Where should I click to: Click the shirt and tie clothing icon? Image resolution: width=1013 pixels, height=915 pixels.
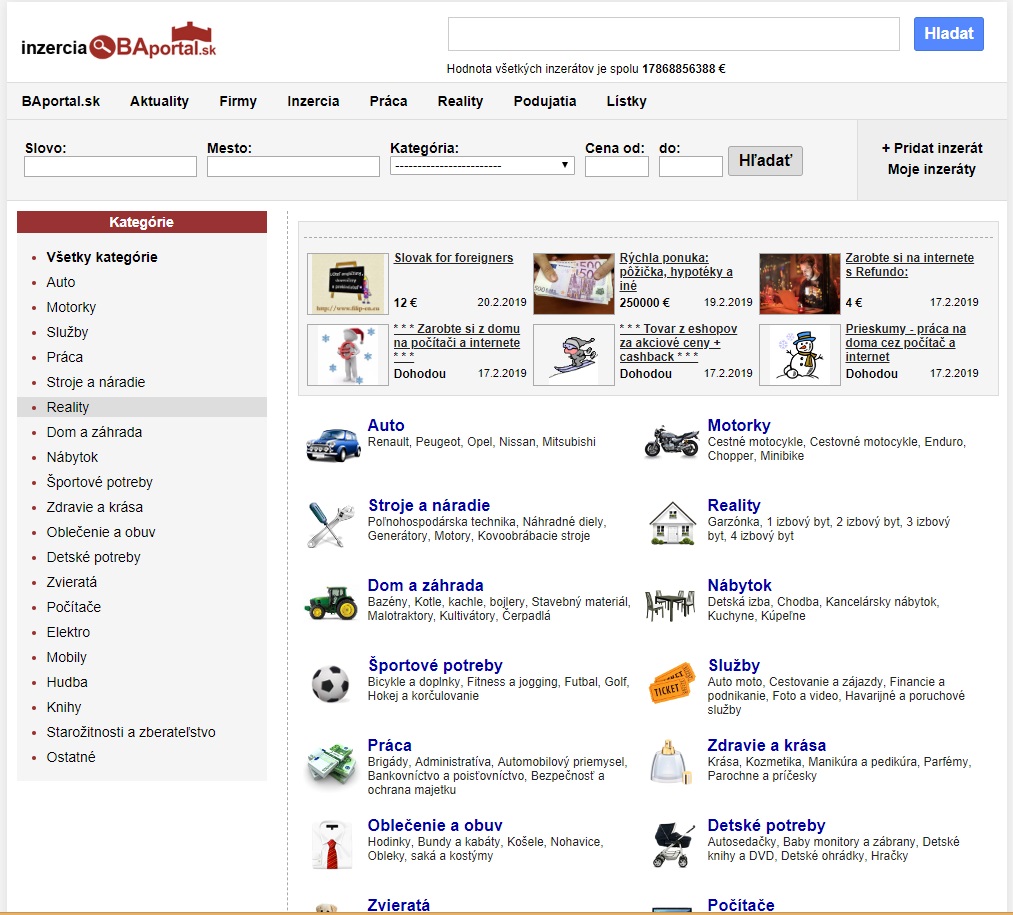click(331, 844)
